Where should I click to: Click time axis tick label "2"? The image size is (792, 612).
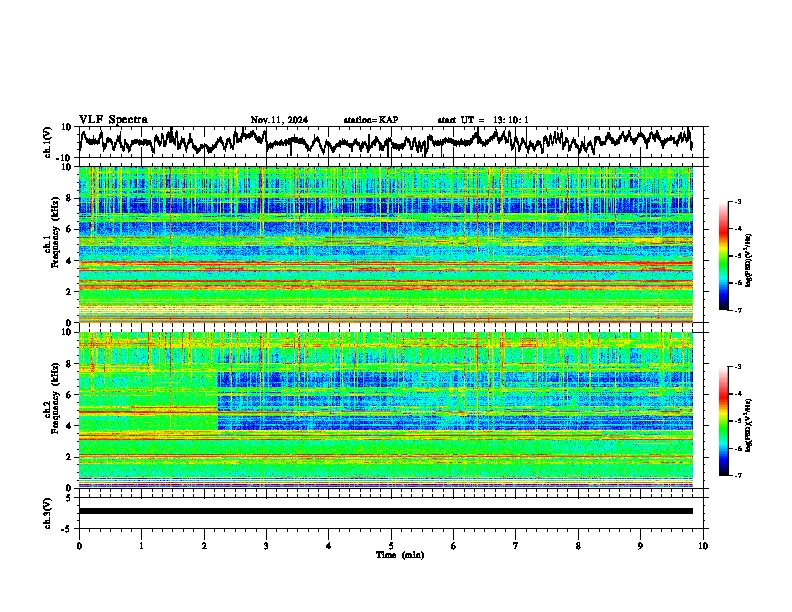[204, 546]
